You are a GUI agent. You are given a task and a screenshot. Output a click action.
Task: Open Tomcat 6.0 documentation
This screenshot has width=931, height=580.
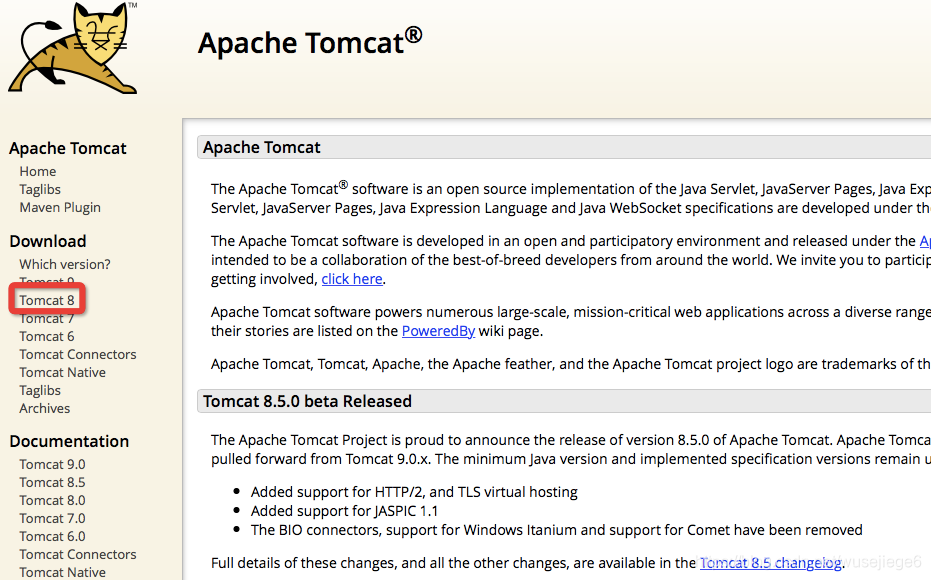click(x=52, y=537)
